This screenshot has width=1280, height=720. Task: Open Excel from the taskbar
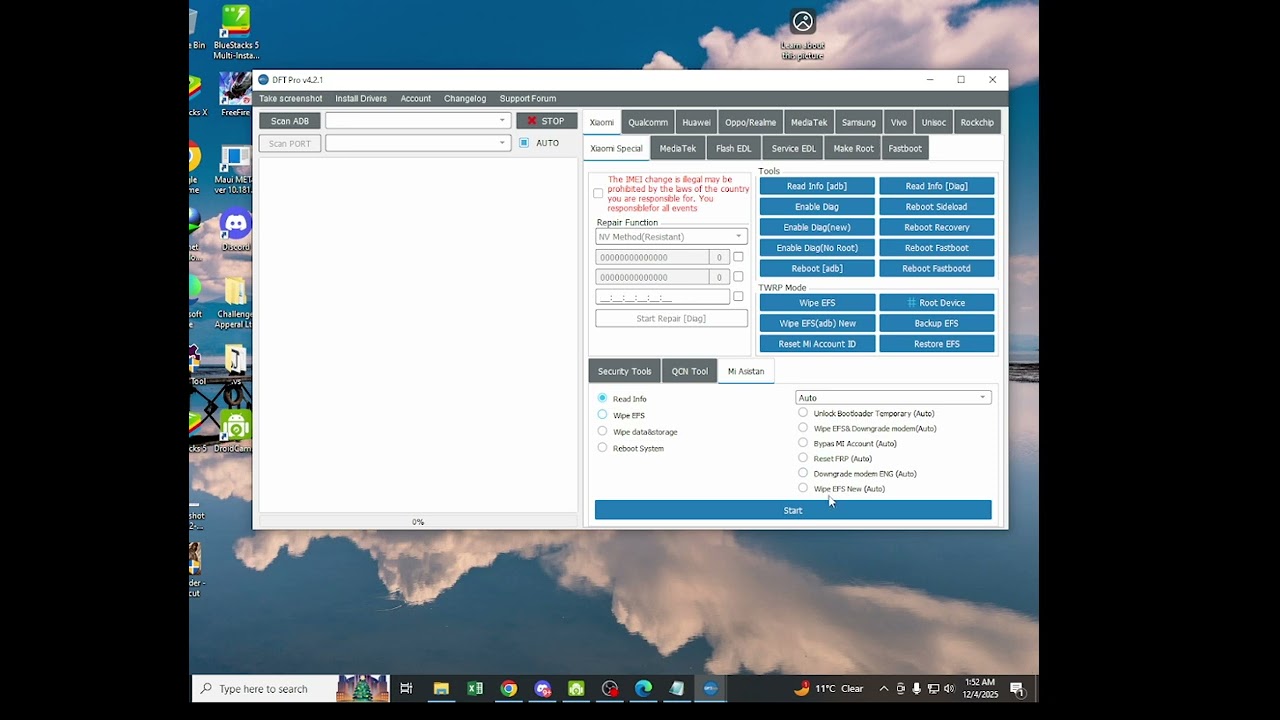coord(475,688)
